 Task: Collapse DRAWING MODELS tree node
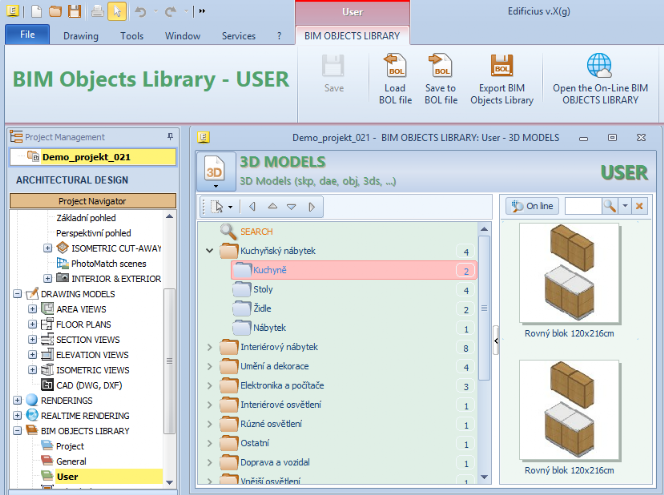point(17,293)
